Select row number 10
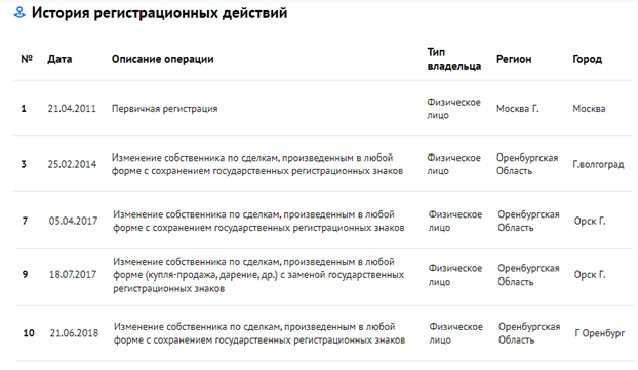638x370 pixels. point(29,333)
